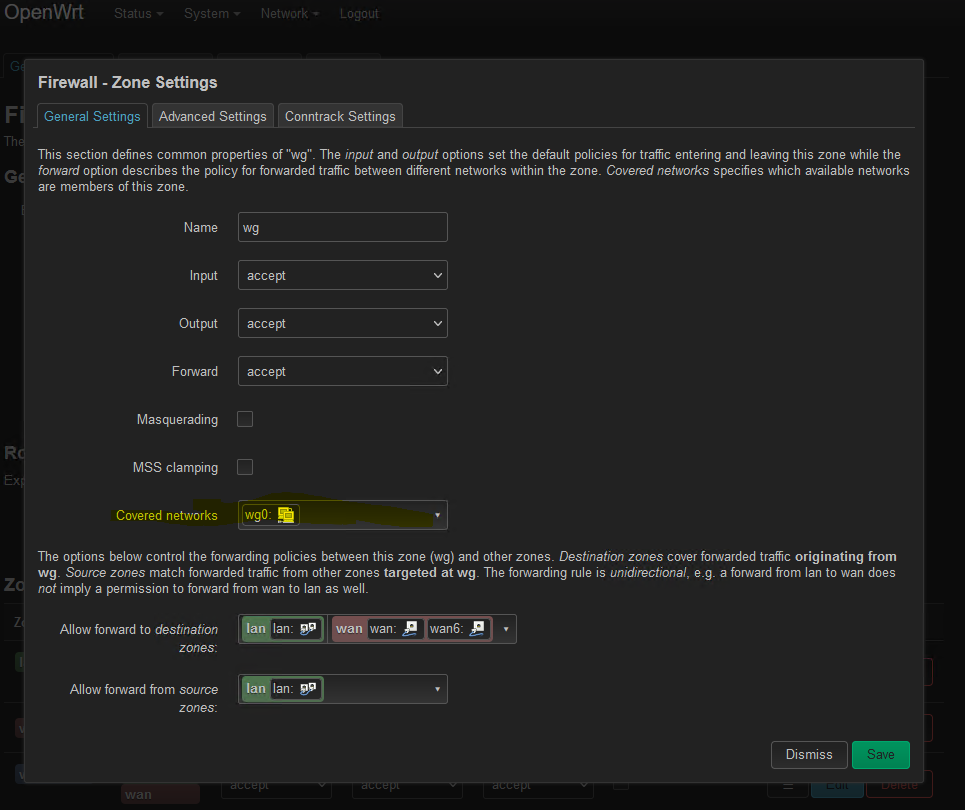Switch to the Conntrack Settings tab
The width and height of the screenshot is (965, 810).
tap(340, 116)
